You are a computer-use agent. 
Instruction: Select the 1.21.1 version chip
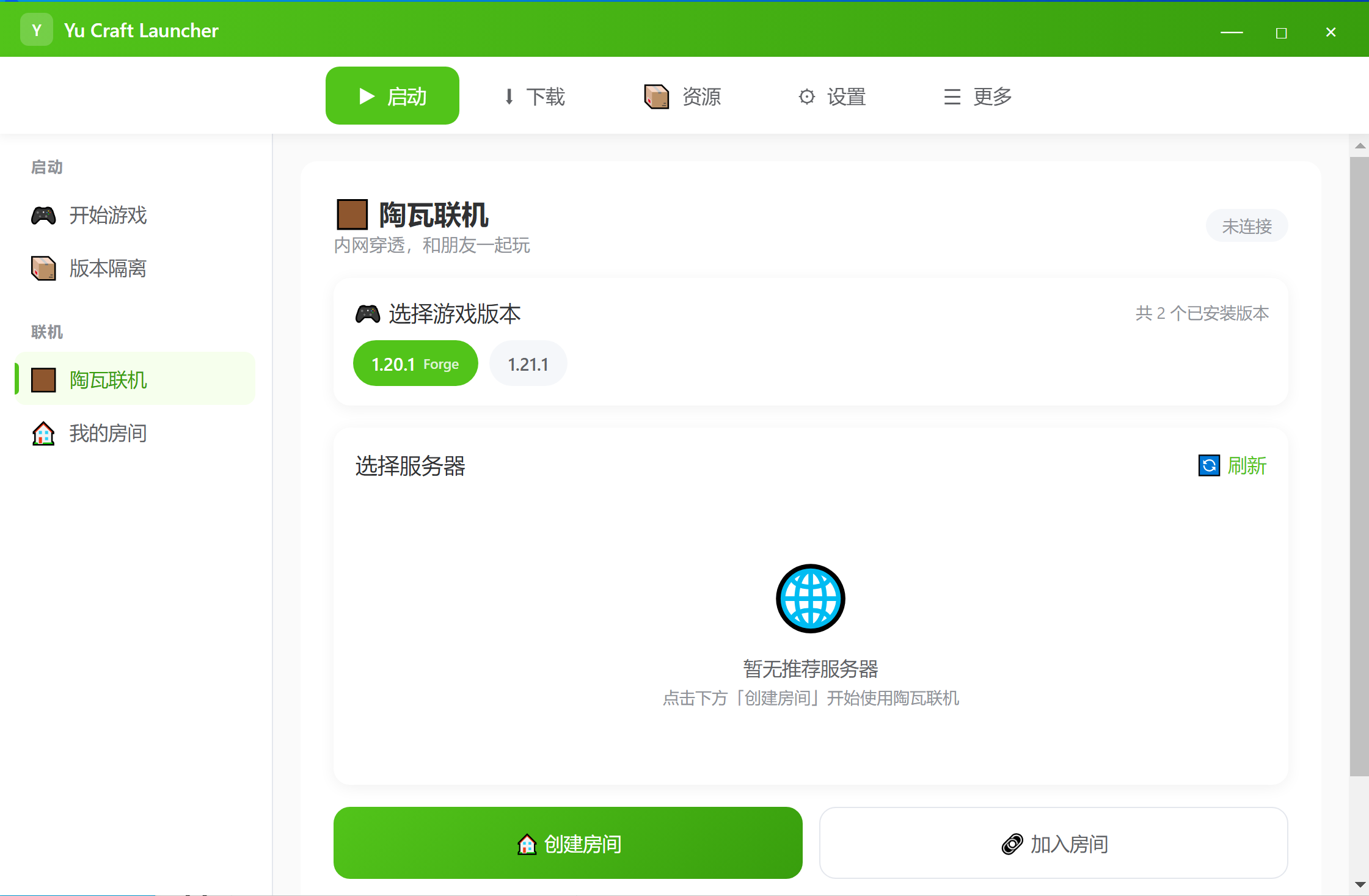tap(528, 363)
